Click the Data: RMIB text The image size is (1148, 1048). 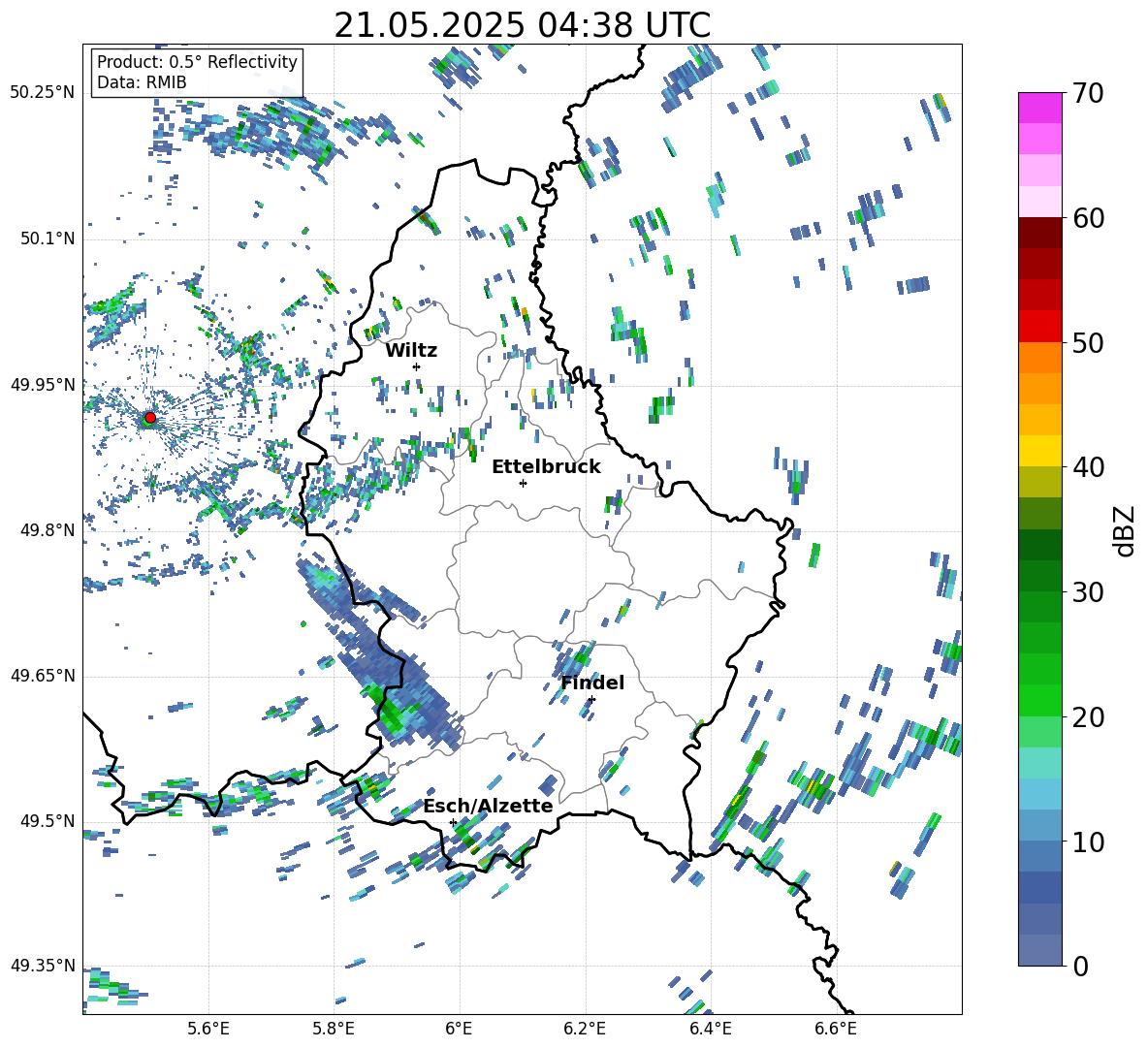[142, 82]
